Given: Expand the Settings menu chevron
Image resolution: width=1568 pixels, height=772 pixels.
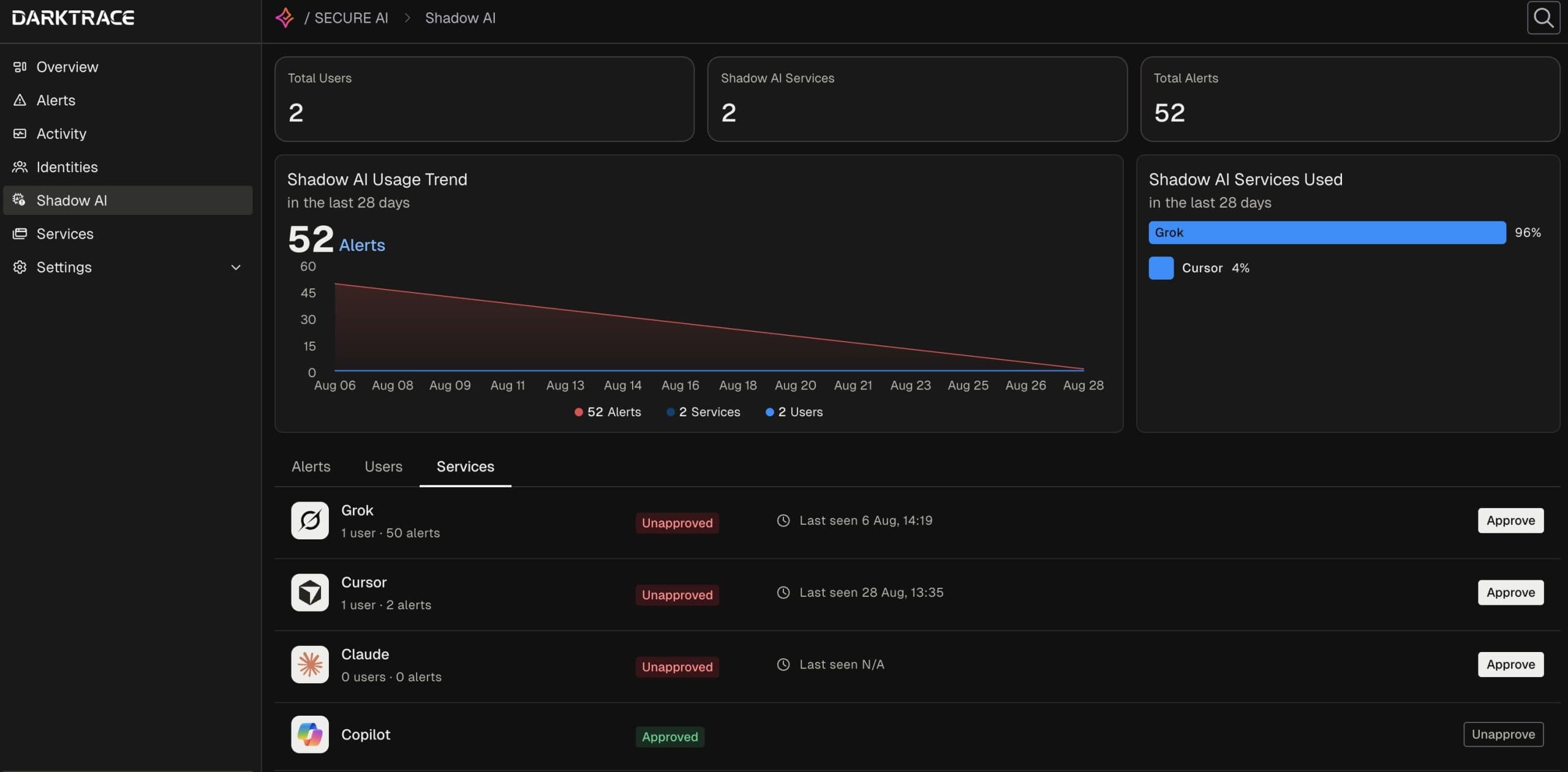Looking at the screenshot, I should coord(236,268).
